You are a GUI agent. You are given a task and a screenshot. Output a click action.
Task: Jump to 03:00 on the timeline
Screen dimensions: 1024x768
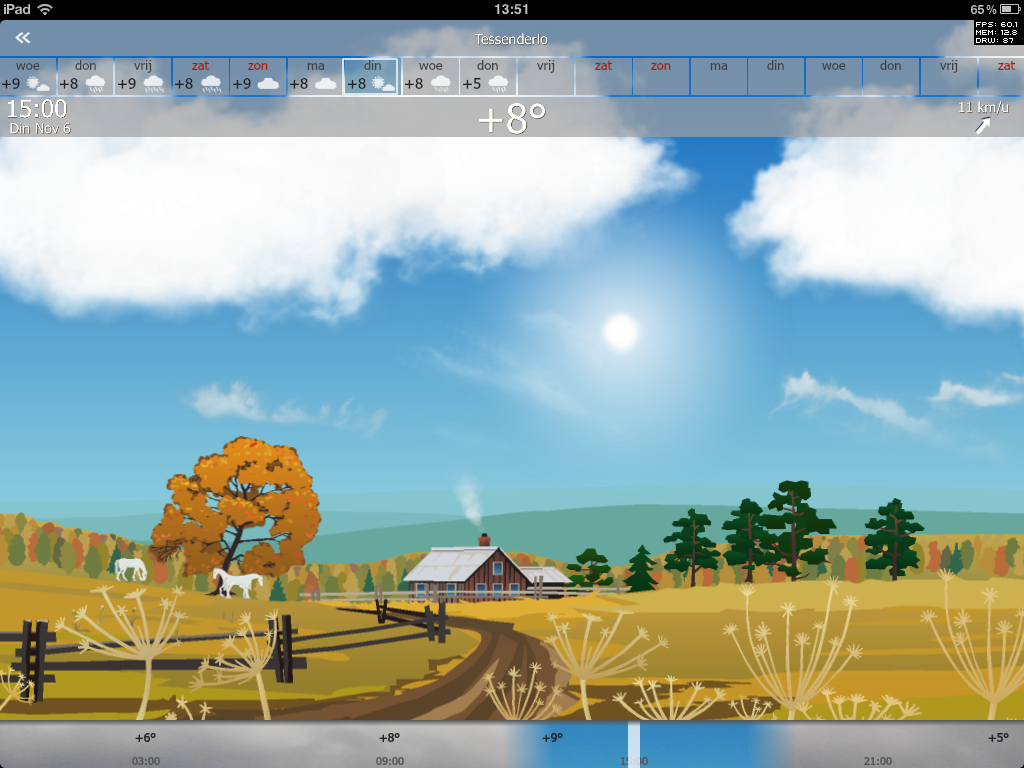146,761
